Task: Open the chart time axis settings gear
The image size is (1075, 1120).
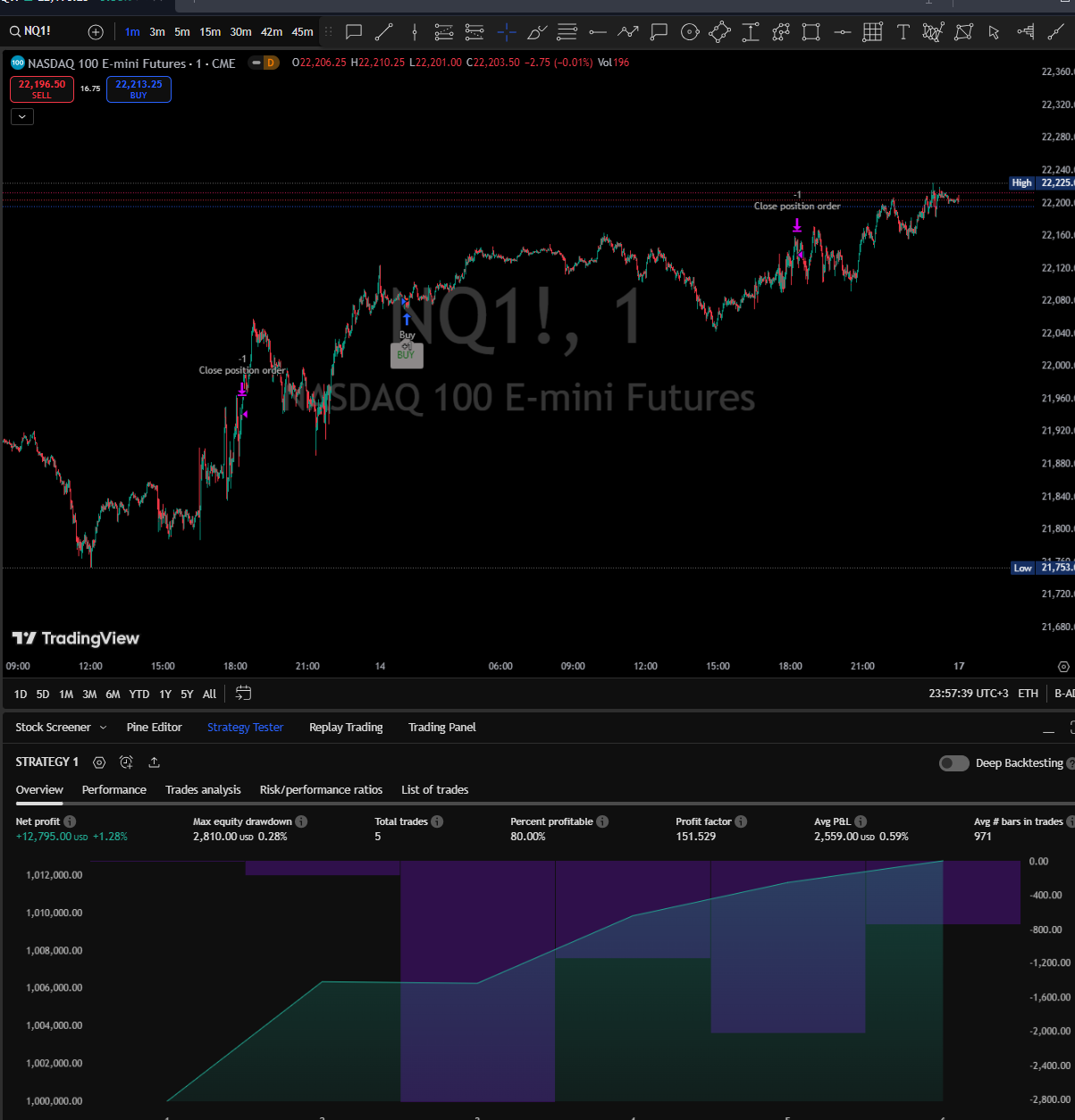Action: 1063,667
